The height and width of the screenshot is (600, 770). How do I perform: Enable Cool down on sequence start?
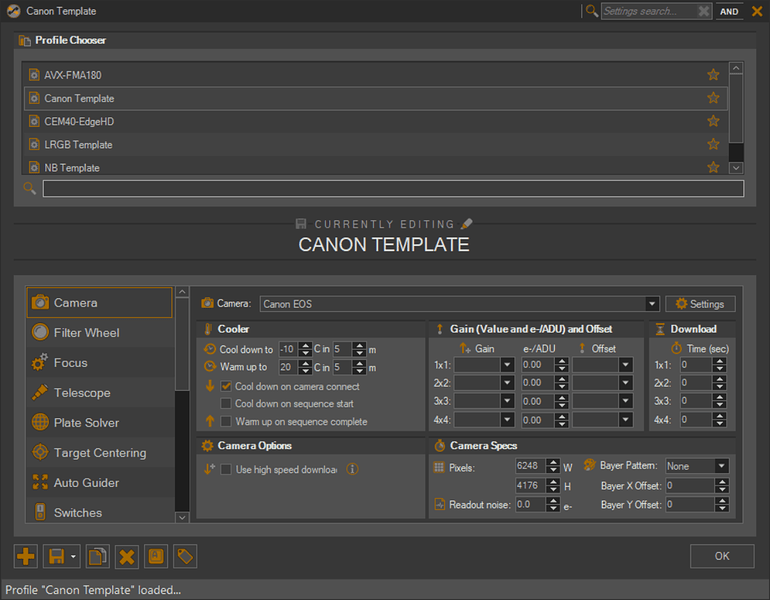(x=226, y=403)
